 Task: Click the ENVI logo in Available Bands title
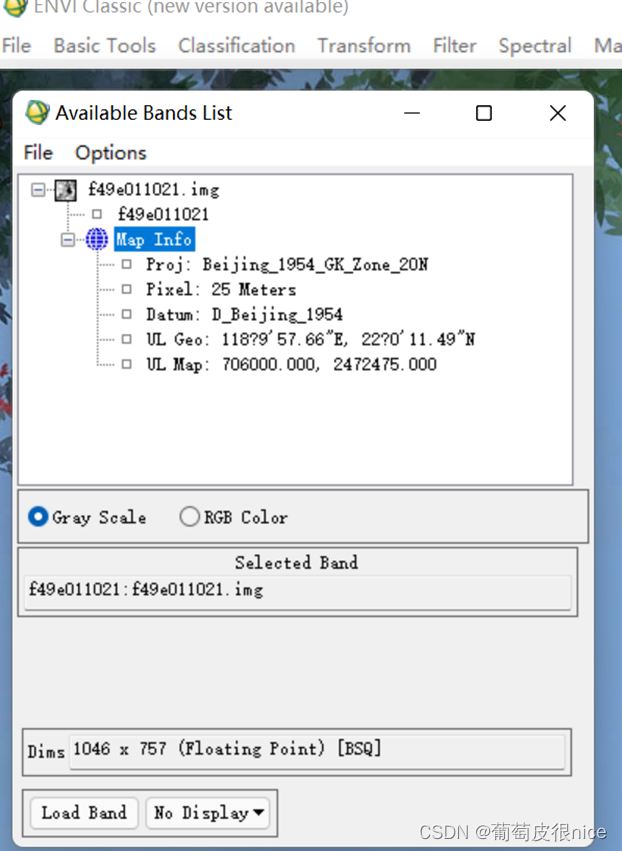tap(37, 112)
